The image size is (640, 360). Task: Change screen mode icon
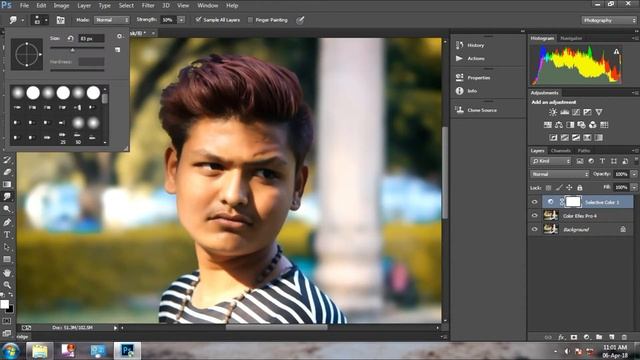click(7, 333)
